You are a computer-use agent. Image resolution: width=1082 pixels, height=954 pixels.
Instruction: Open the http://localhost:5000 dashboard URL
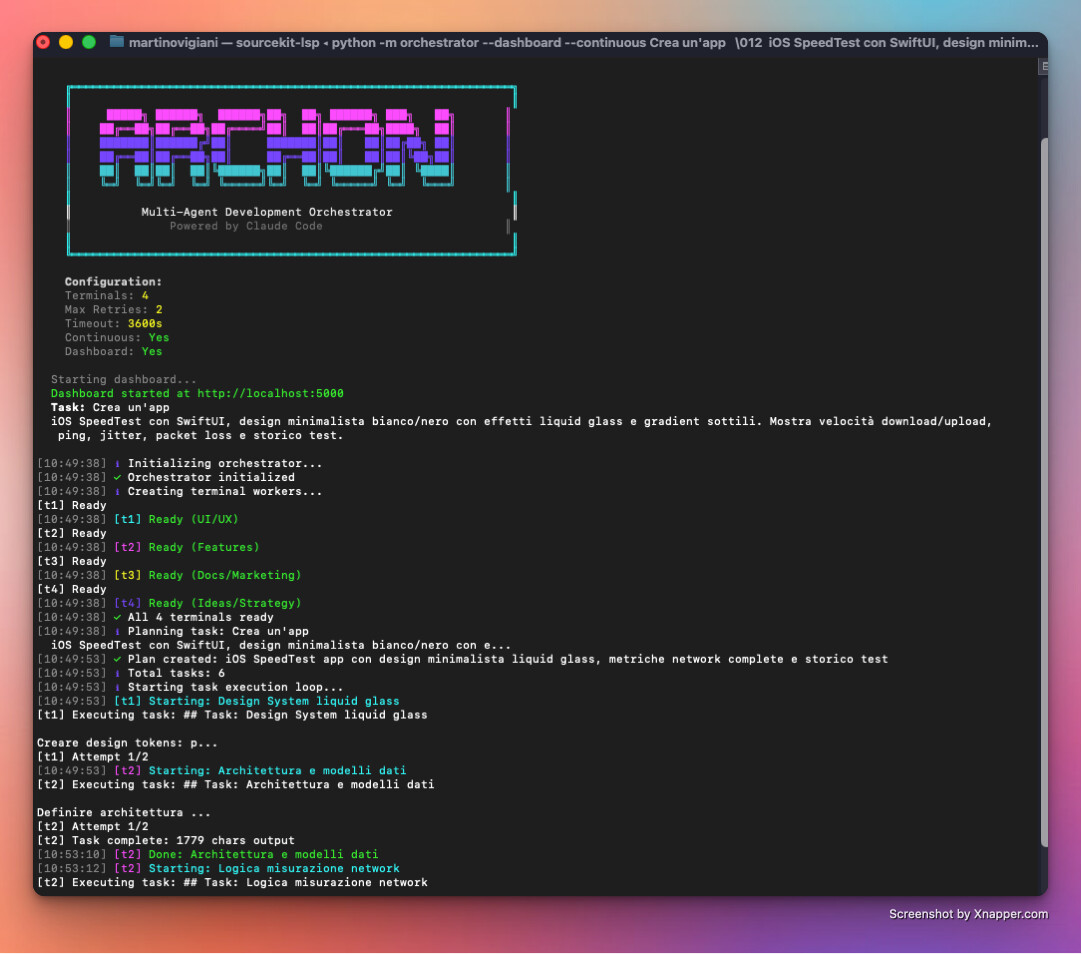click(x=270, y=394)
